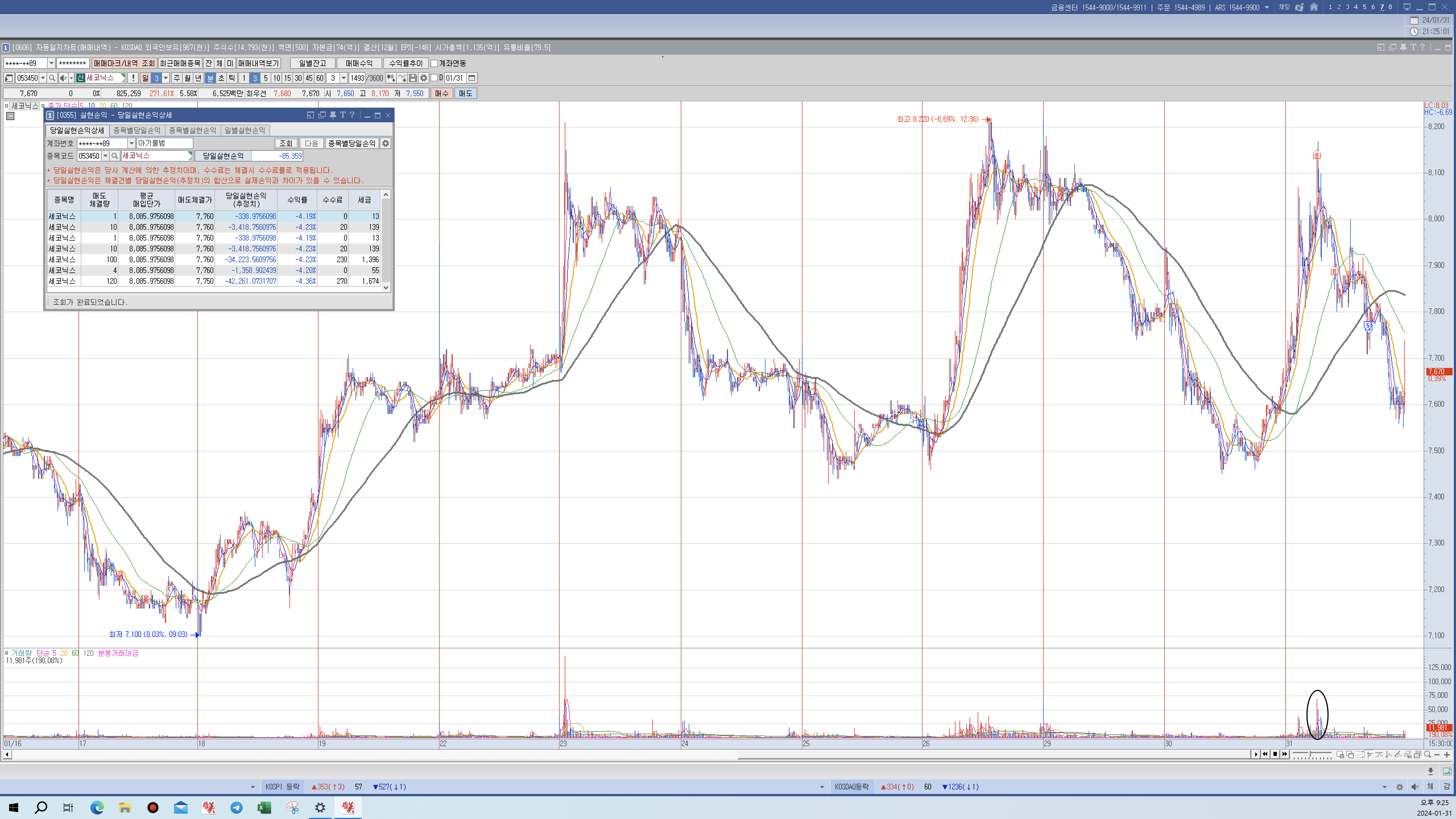This screenshot has height=819, width=1456.
Task: Click the exclamation mark info icon
Action: click(x=133, y=78)
